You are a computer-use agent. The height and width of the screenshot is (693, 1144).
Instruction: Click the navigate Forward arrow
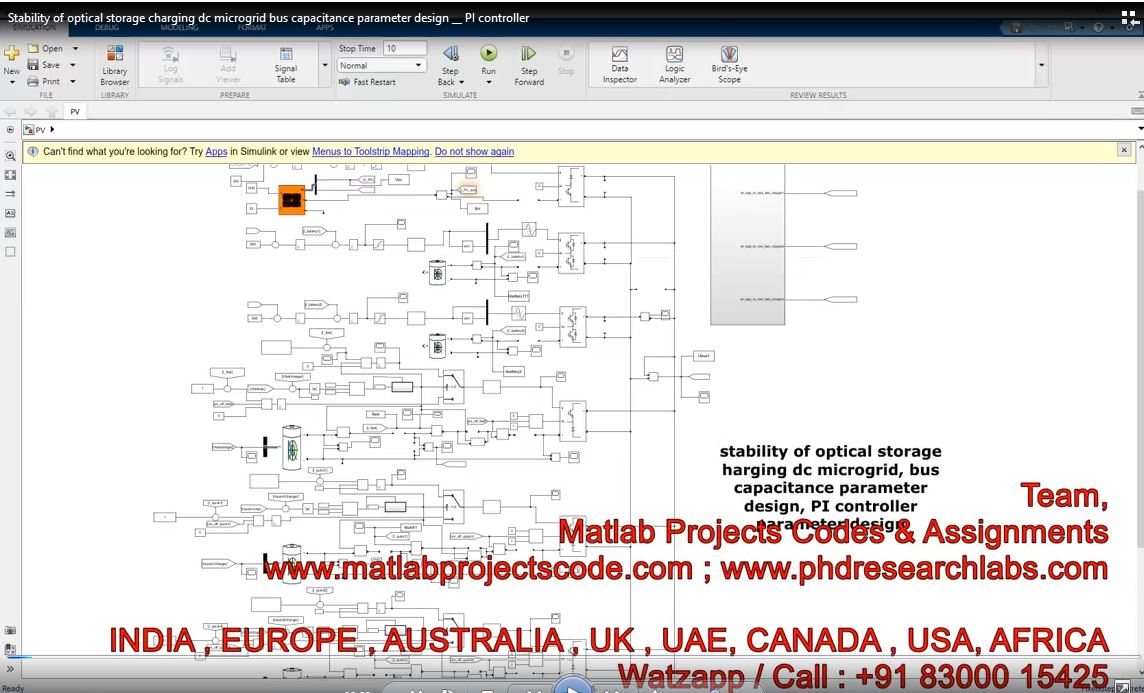click(x=31, y=112)
